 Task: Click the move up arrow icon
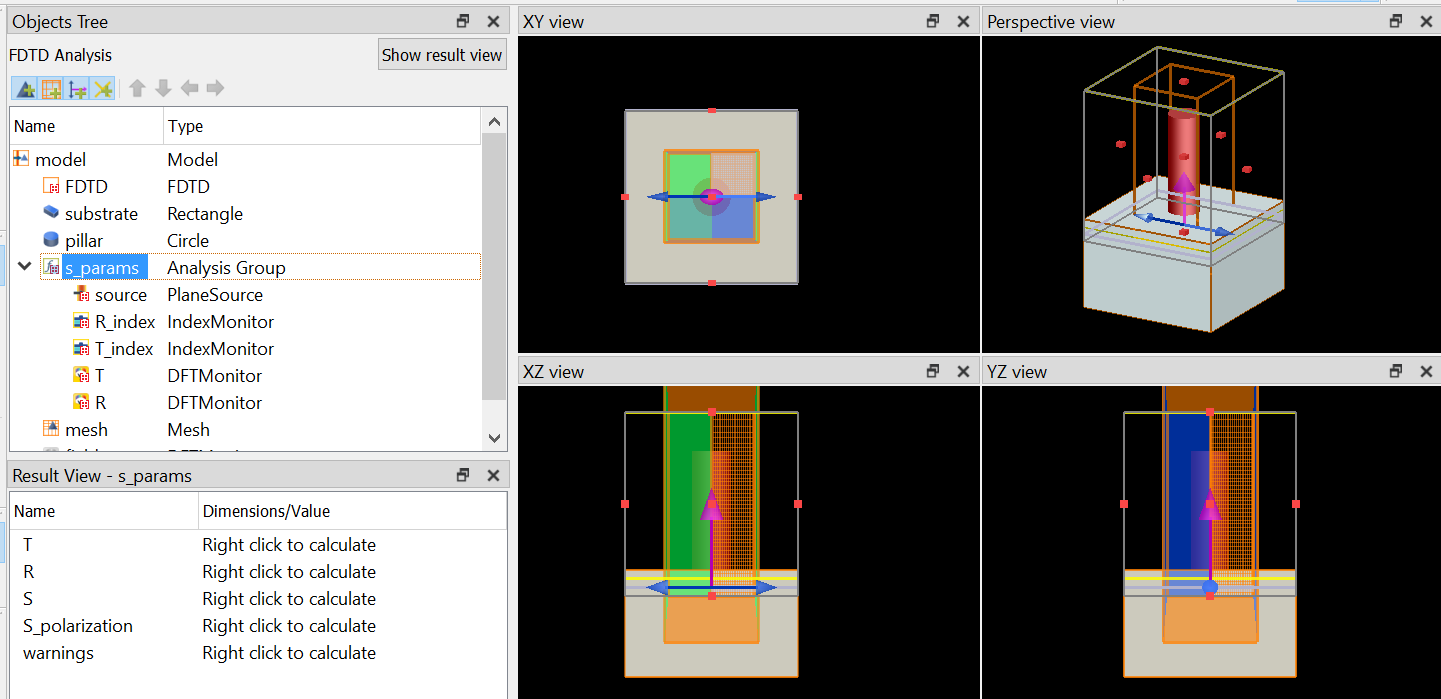pos(138,88)
